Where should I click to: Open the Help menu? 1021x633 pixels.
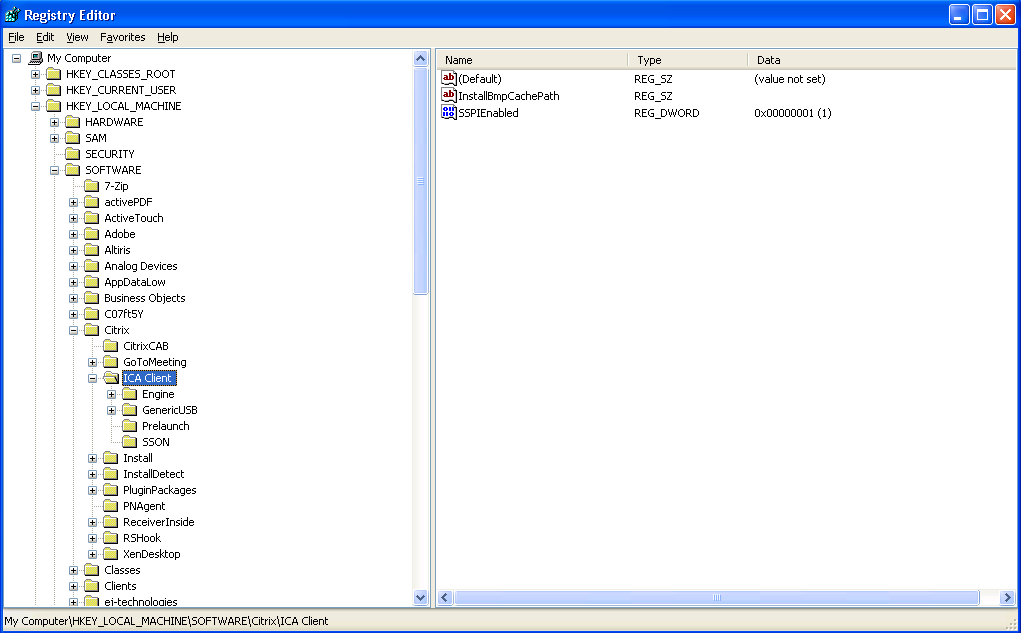(167, 37)
